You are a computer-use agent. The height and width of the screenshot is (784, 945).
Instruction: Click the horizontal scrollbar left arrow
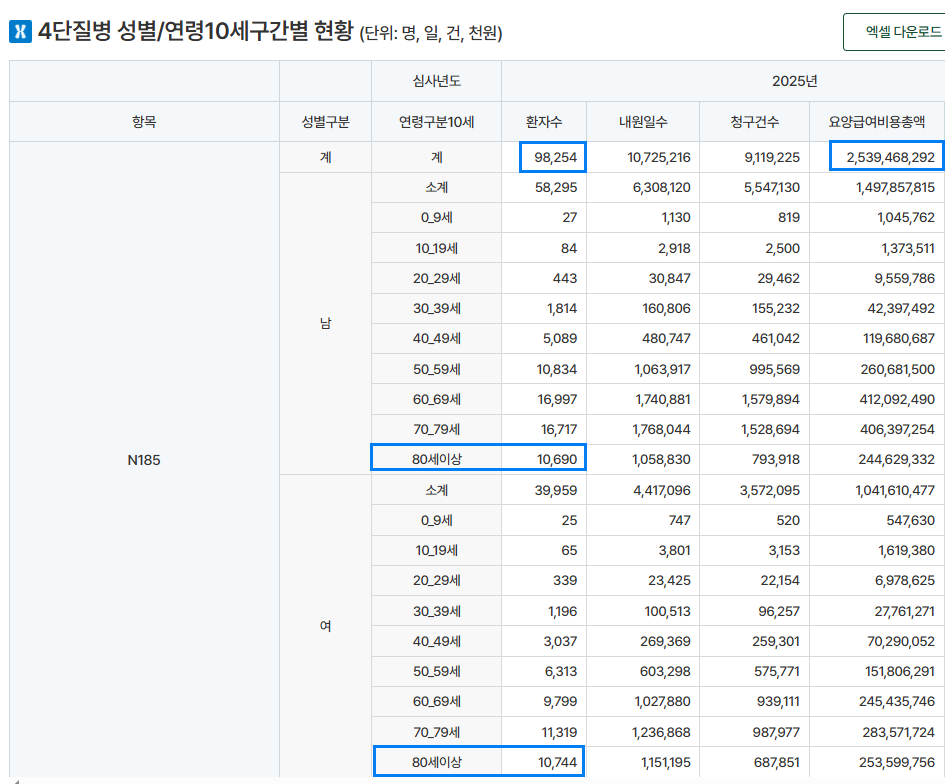pos(16,781)
